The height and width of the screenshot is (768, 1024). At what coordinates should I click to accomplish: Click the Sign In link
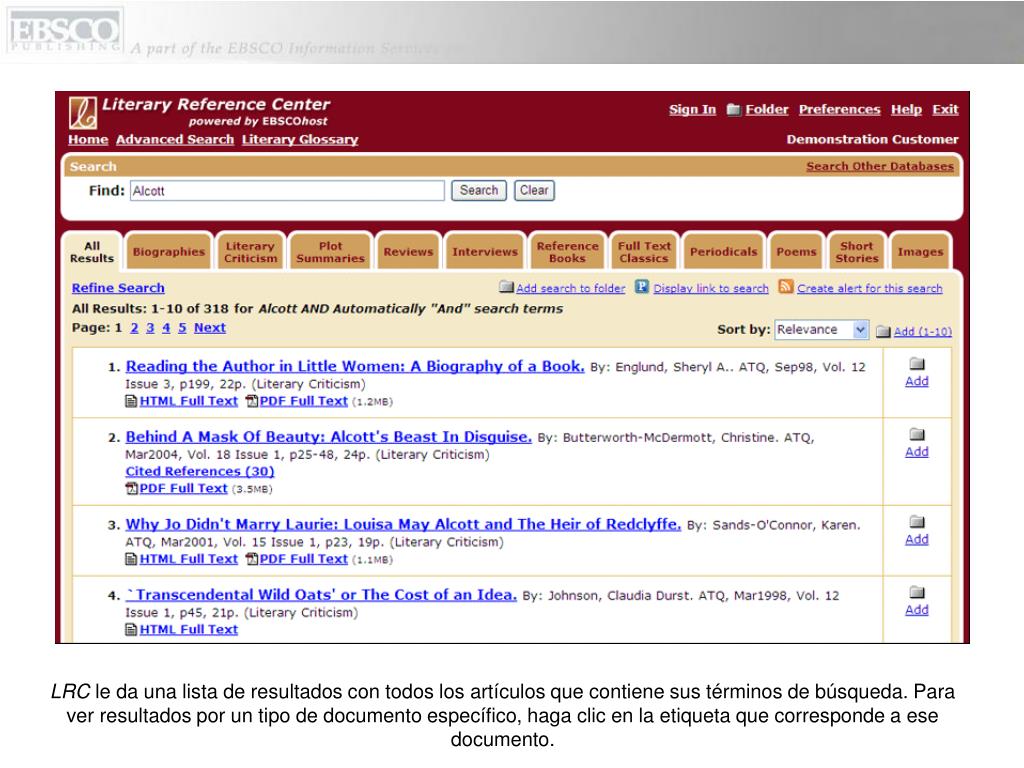(x=692, y=110)
